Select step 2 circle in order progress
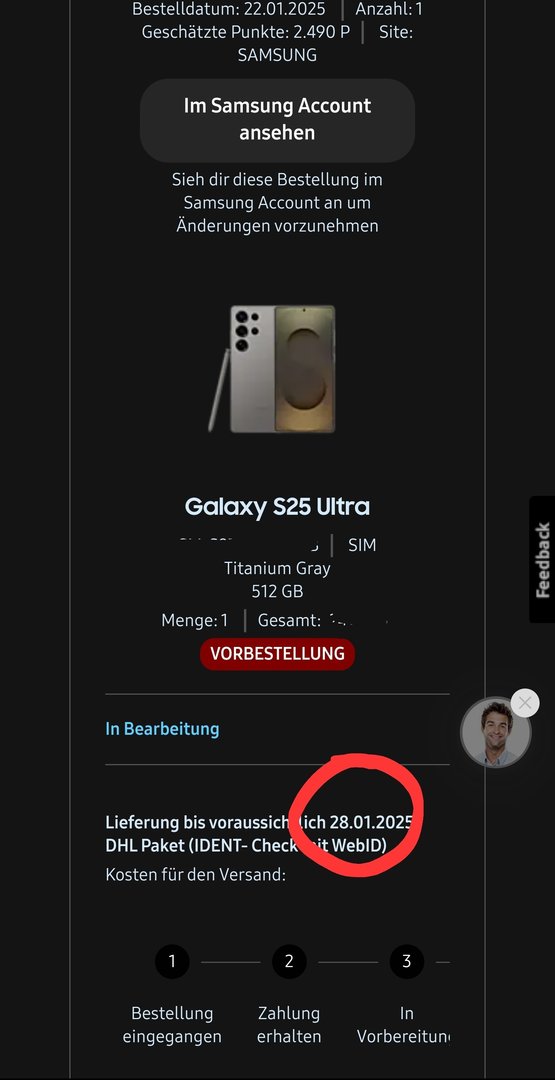 (289, 961)
